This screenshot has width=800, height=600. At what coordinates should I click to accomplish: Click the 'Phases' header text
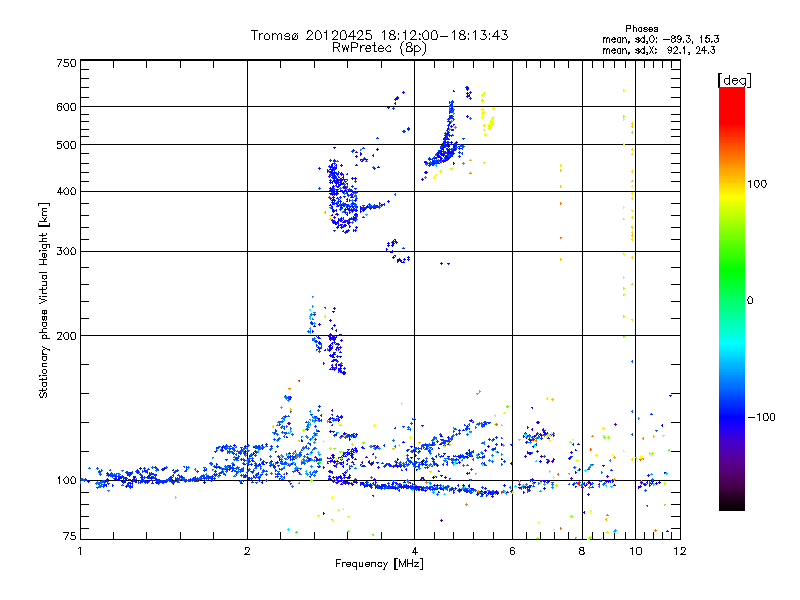(641, 29)
